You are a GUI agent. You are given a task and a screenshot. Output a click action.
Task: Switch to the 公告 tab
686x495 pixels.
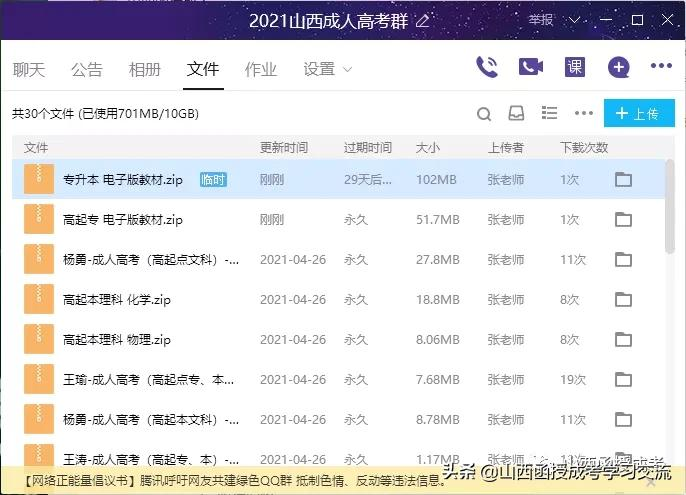[87, 70]
